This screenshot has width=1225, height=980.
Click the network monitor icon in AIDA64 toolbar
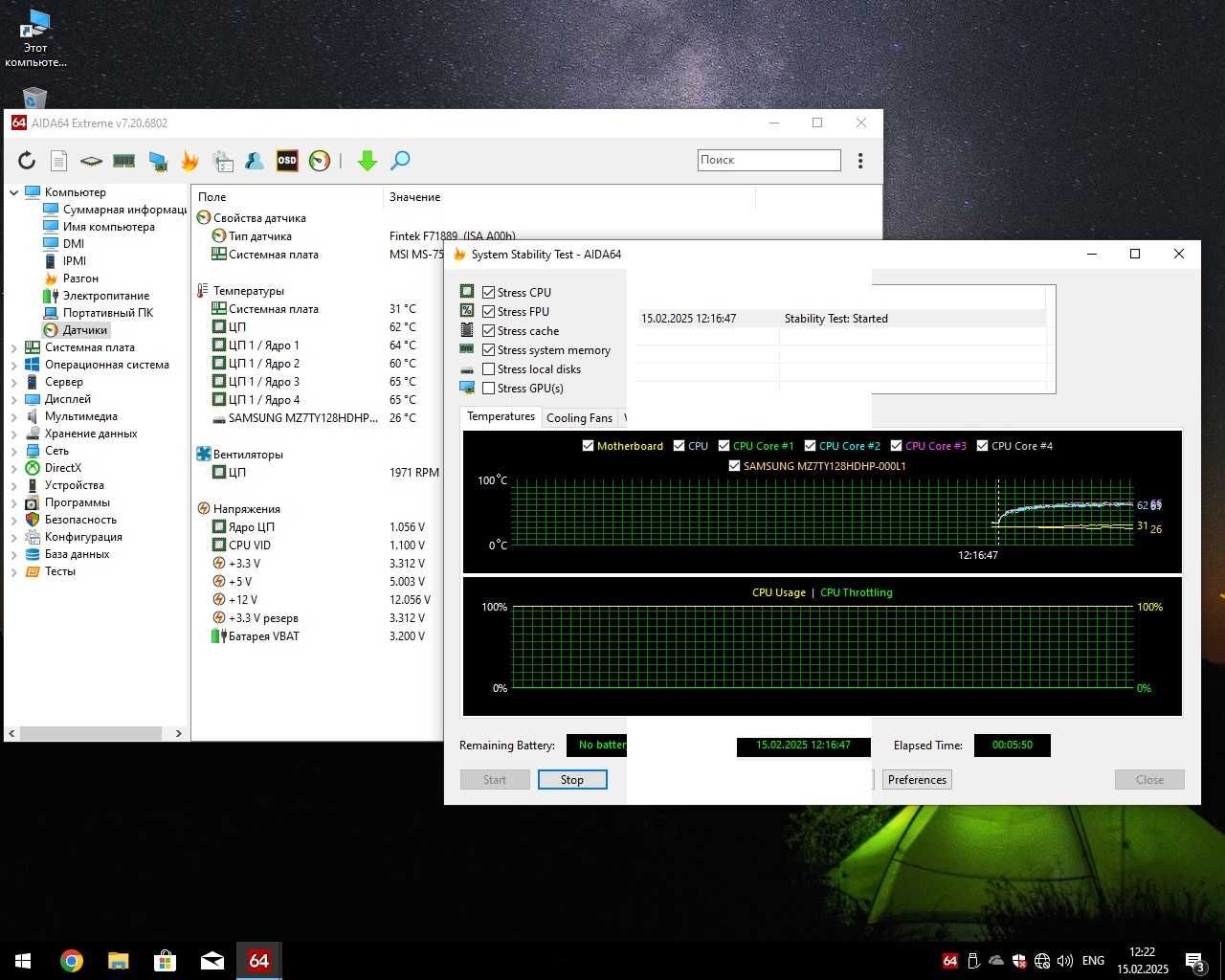tap(157, 161)
